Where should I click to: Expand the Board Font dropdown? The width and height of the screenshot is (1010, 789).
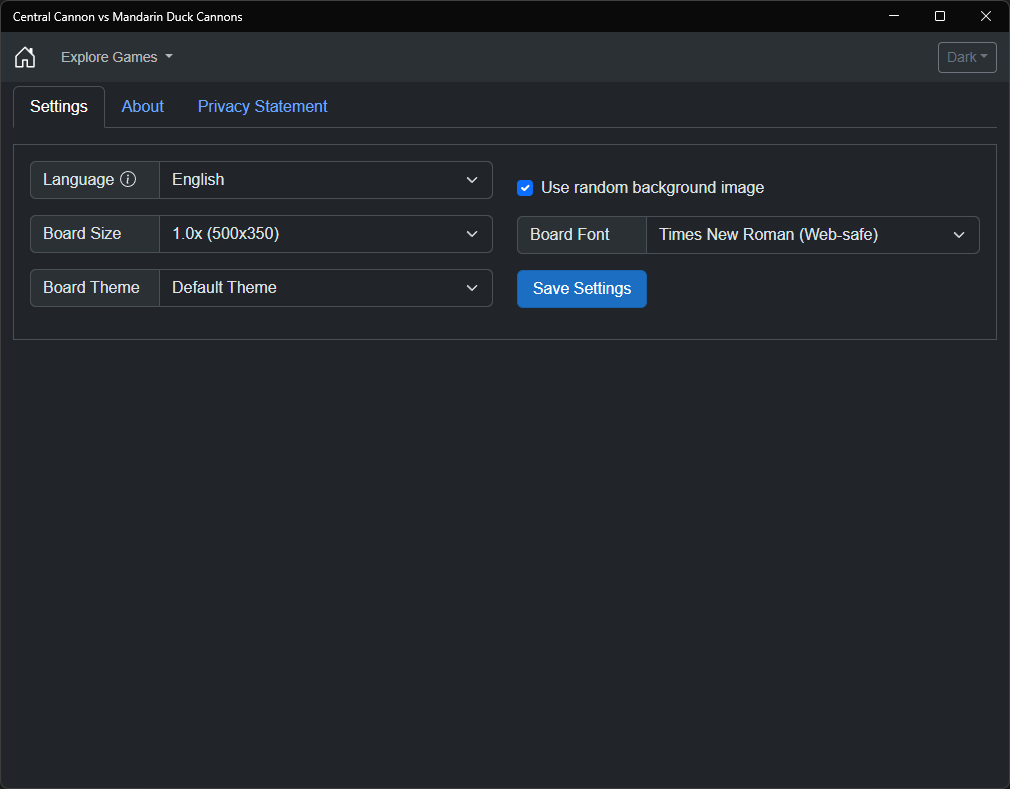coord(812,235)
